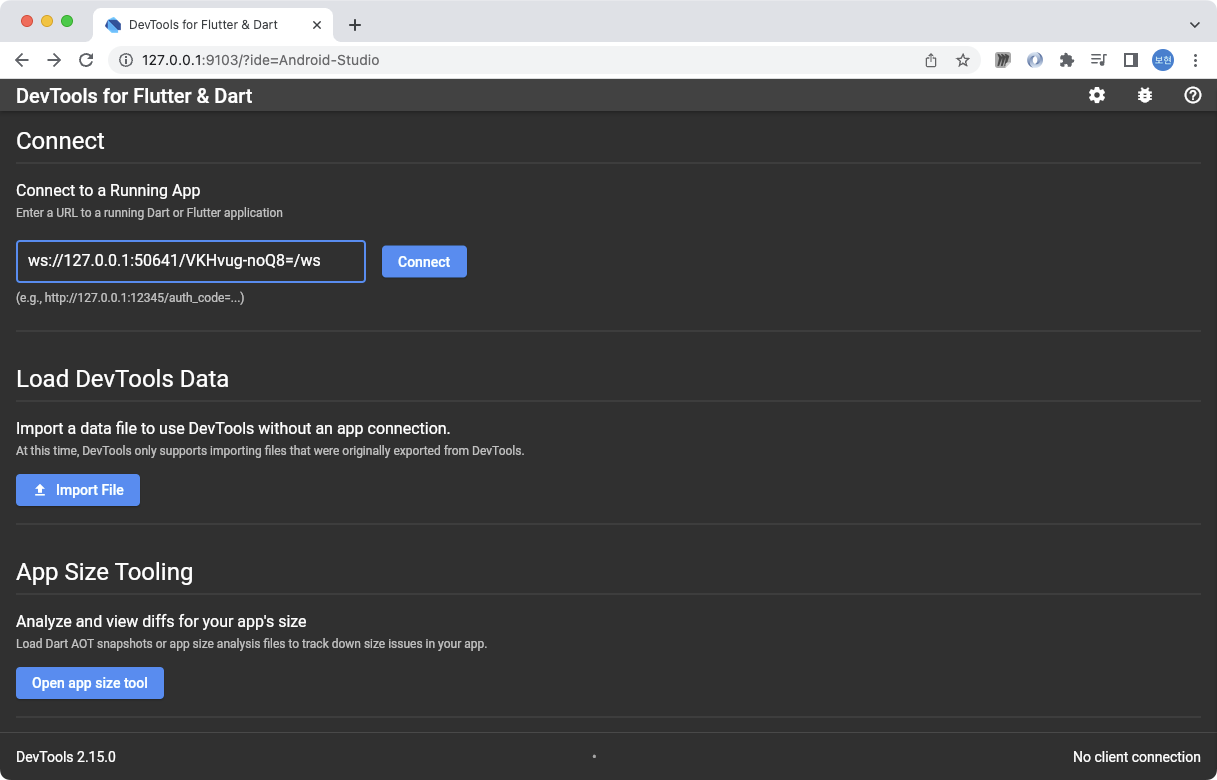This screenshot has height=780, width=1217.
Task: Click 'Load Dart AOT snapshots' description
Action: 251,644
